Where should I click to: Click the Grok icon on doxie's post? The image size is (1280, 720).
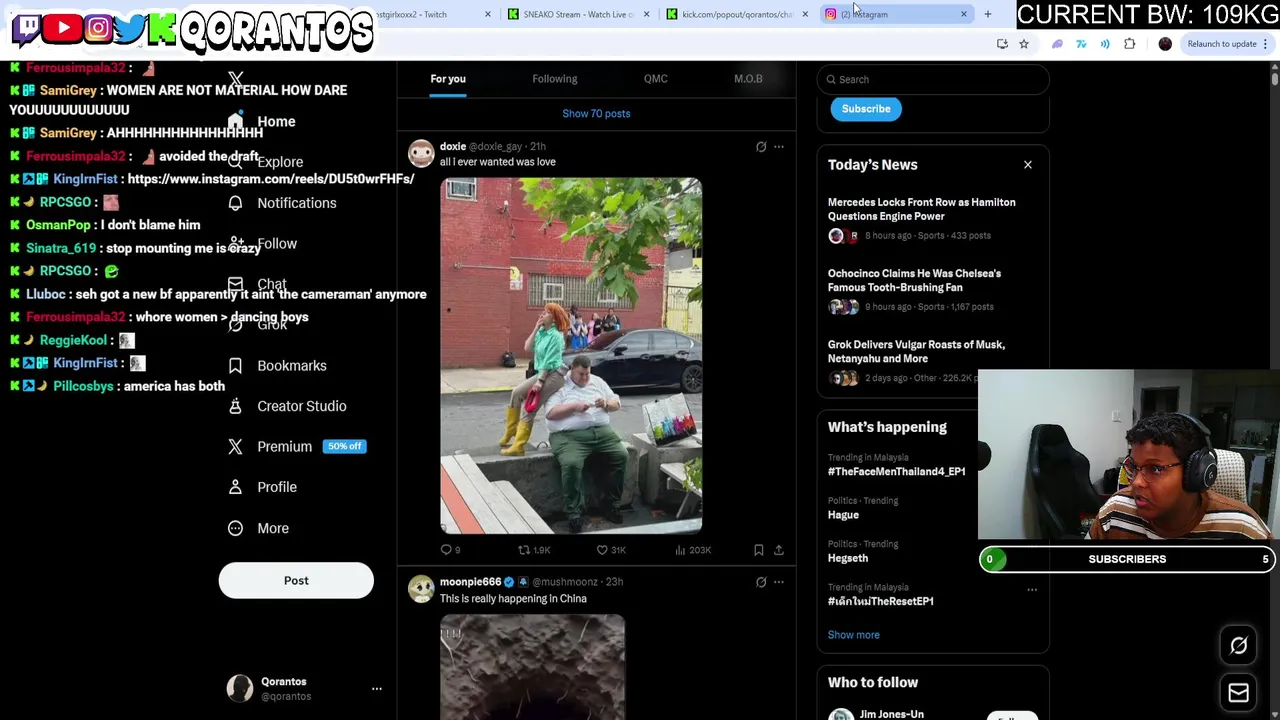[761, 147]
